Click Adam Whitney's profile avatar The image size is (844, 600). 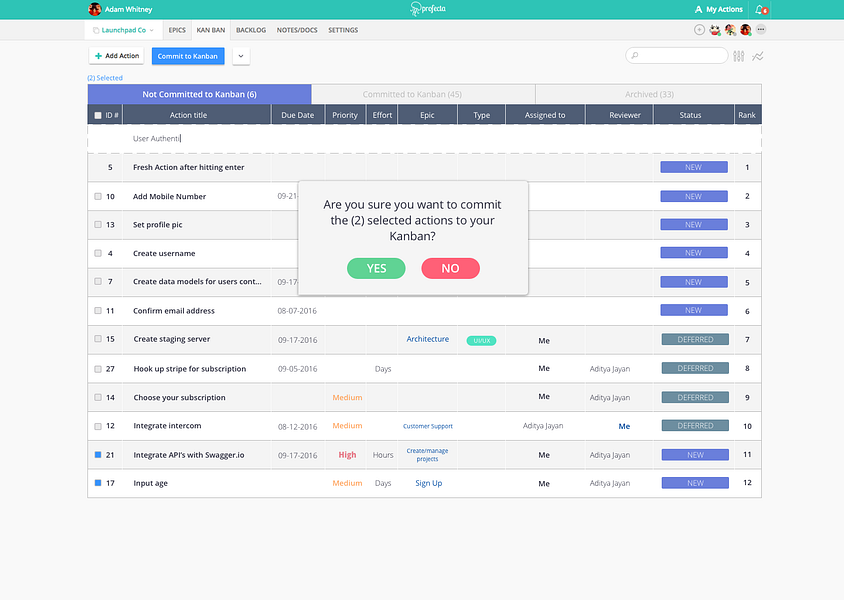click(95, 9)
